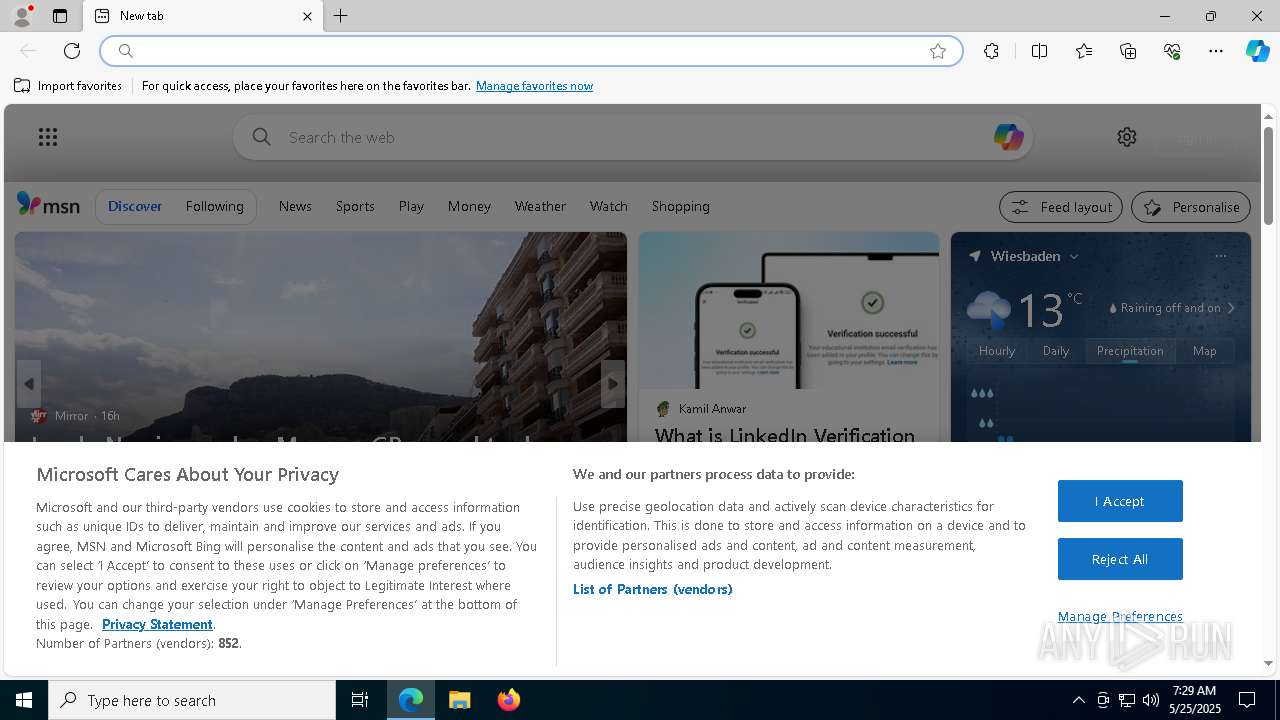Viewport: 1280px width, 720px height.
Task: Click the page vertical scrollbar thumb
Action: (x=1268, y=175)
